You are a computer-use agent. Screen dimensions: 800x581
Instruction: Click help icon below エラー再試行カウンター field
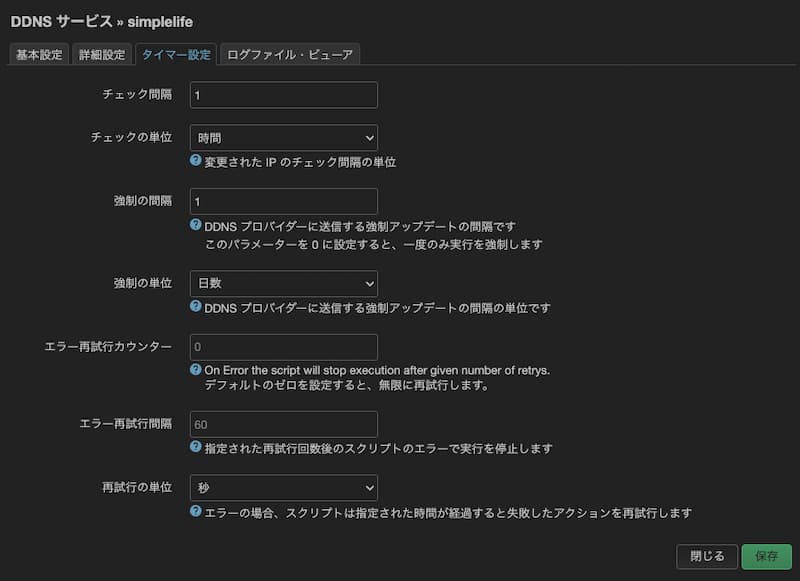[196, 369]
